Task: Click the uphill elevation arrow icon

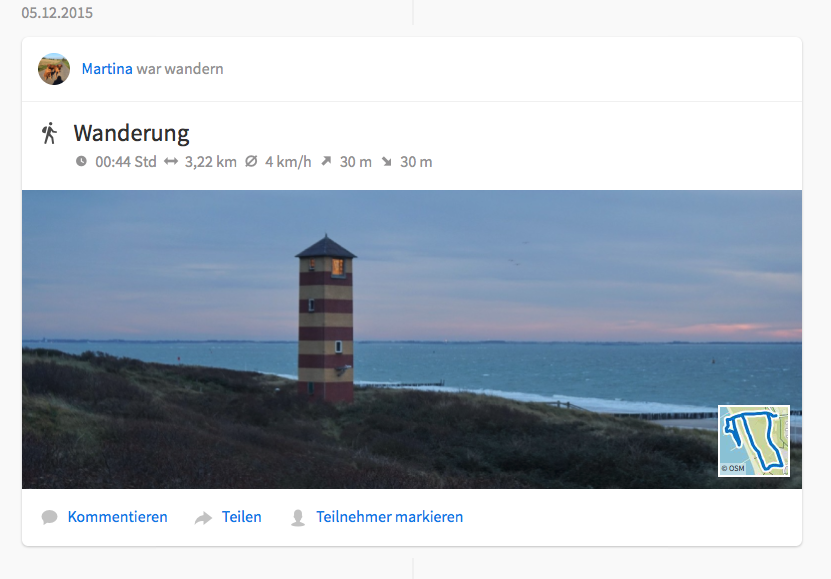Action: pyautogui.click(x=326, y=162)
